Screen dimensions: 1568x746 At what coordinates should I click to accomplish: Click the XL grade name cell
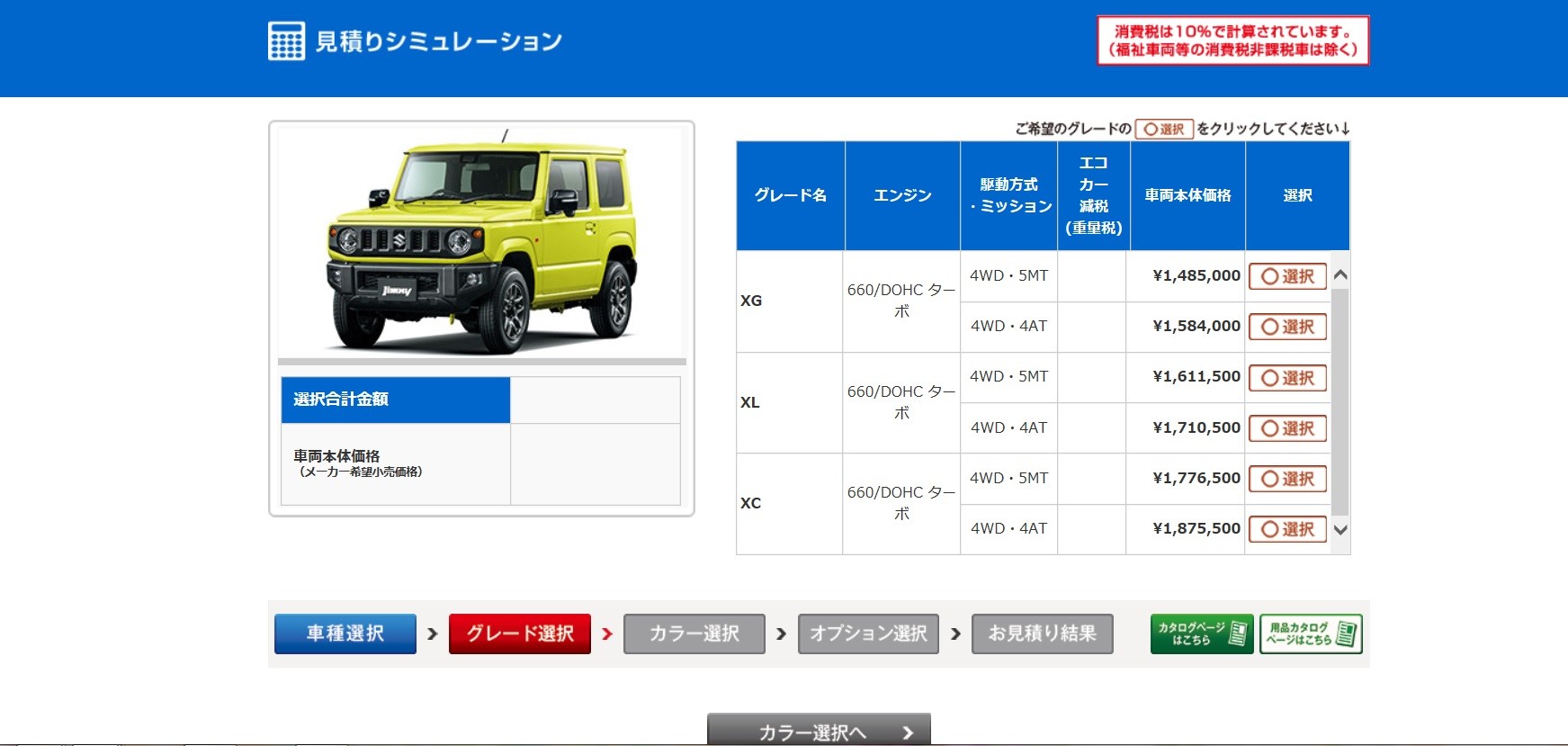(x=790, y=403)
